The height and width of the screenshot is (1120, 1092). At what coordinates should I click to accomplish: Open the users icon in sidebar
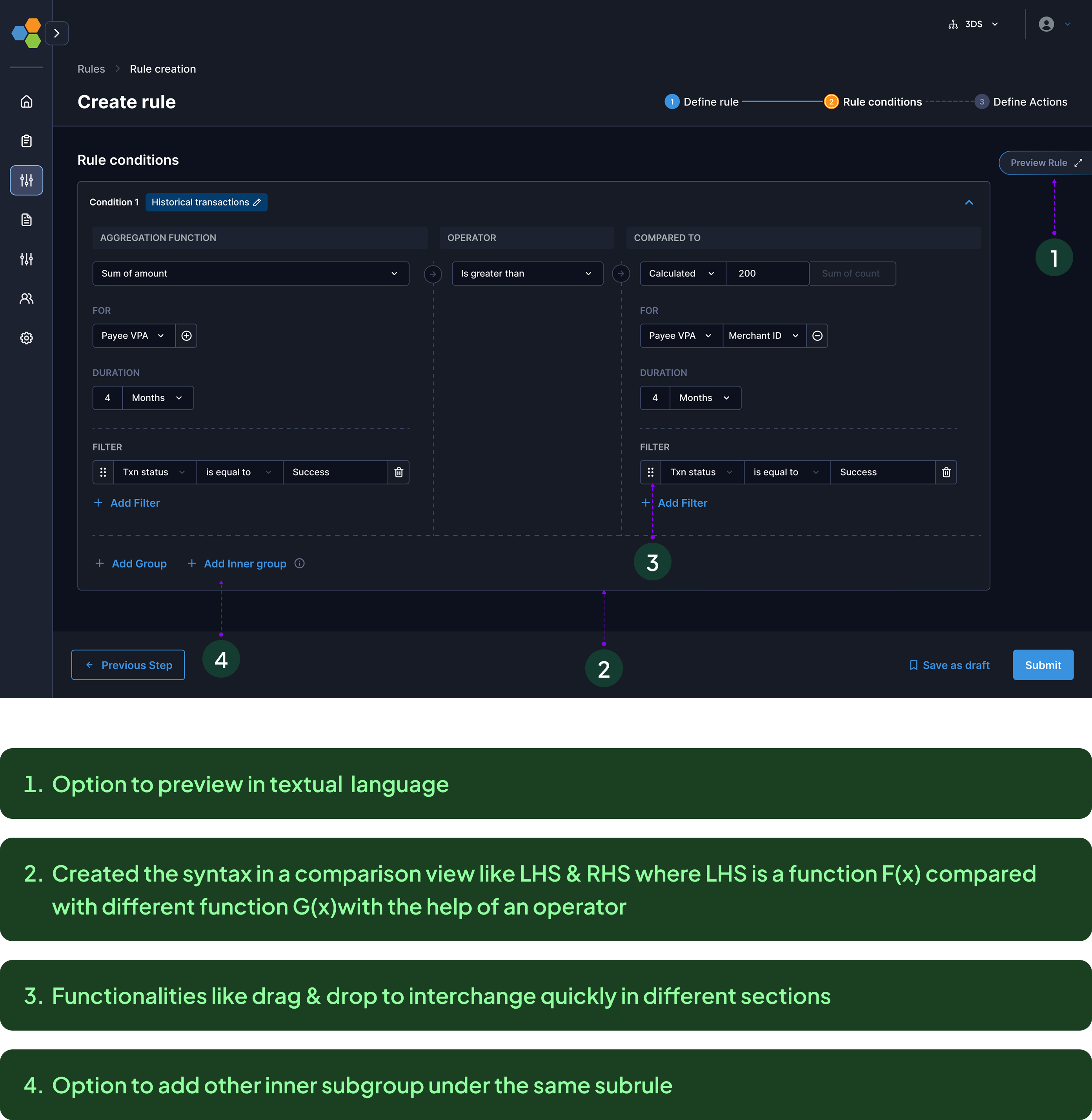(26, 299)
